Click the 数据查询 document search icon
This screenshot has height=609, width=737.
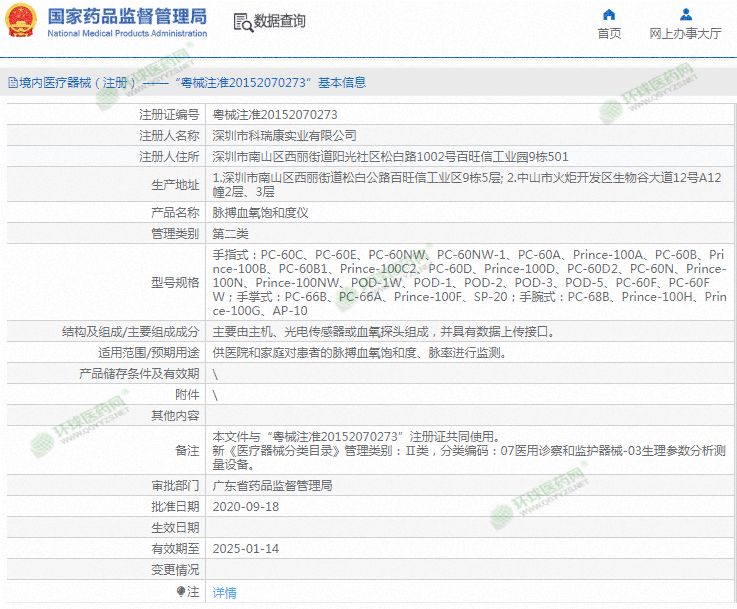242,22
